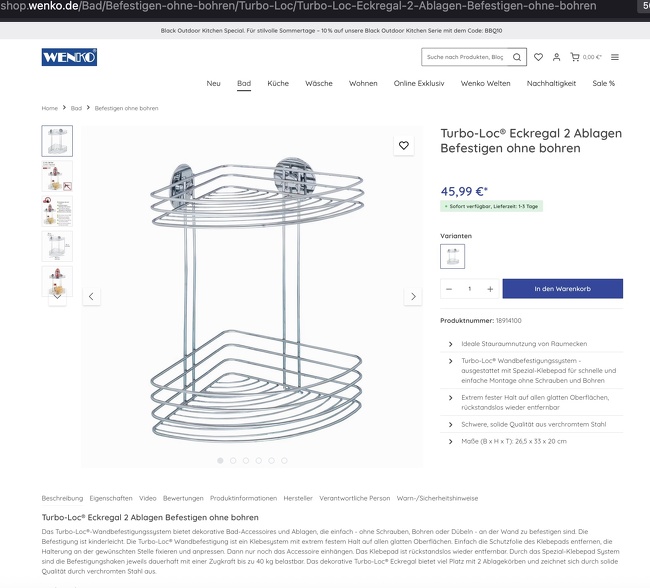Open the user account icon
Viewport: 650px width, 588px height.
(556, 57)
